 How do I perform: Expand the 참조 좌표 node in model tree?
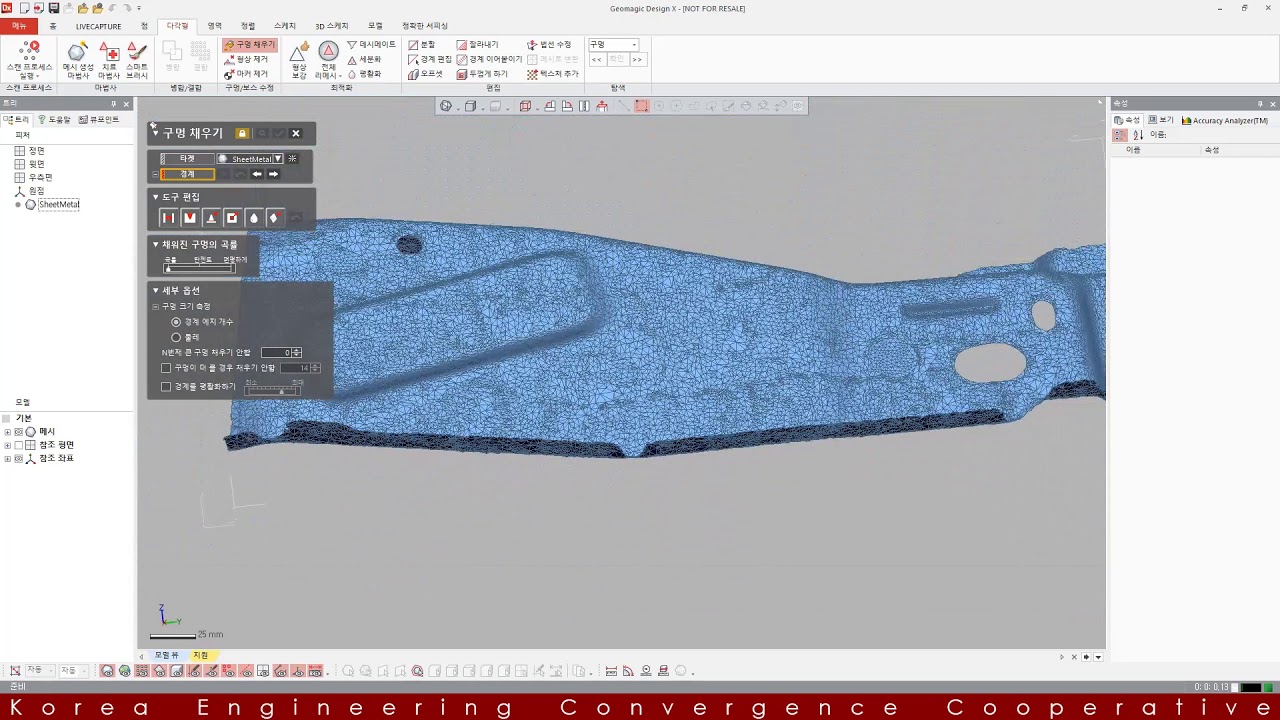click(x=8, y=459)
